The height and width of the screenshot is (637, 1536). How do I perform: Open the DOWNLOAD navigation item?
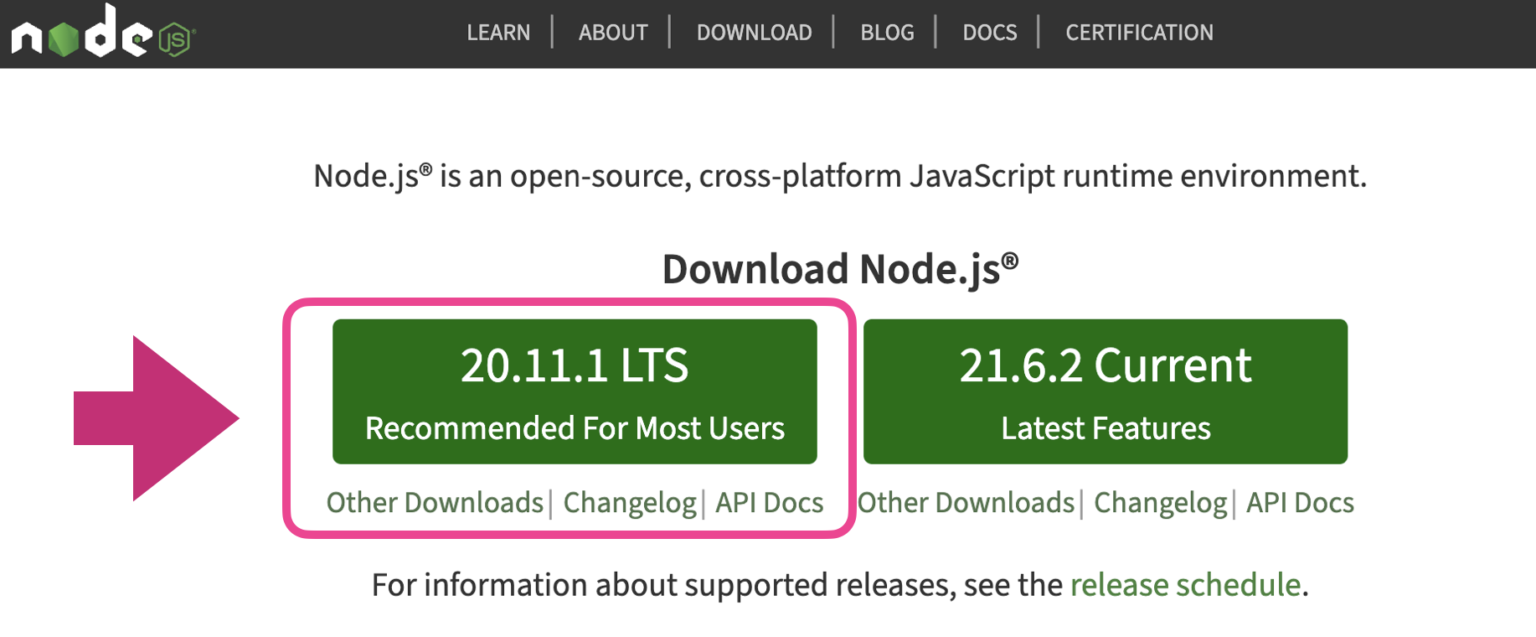click(754, 33)
